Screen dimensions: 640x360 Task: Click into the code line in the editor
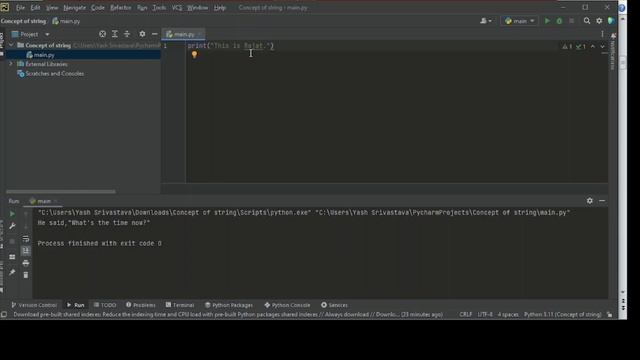pos(231,46)
